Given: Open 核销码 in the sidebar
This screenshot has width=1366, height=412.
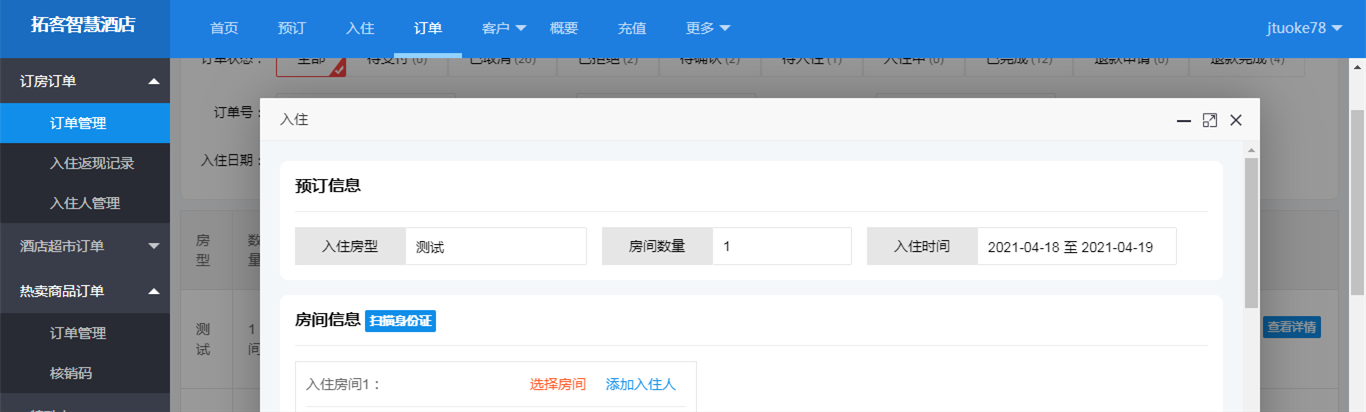Looking at the screenshot, I should click(85, 373).
